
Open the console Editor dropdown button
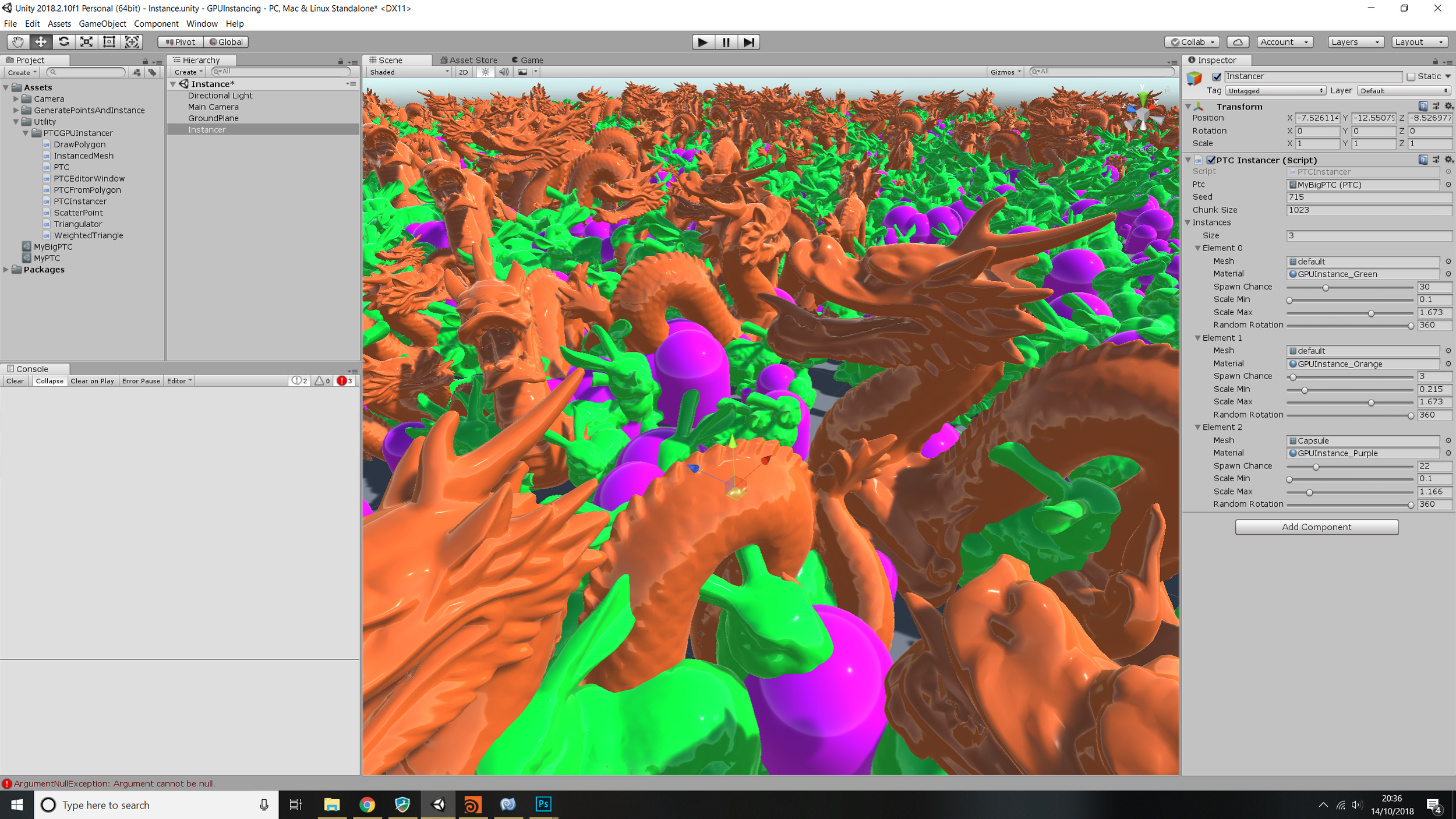(179, 381)
